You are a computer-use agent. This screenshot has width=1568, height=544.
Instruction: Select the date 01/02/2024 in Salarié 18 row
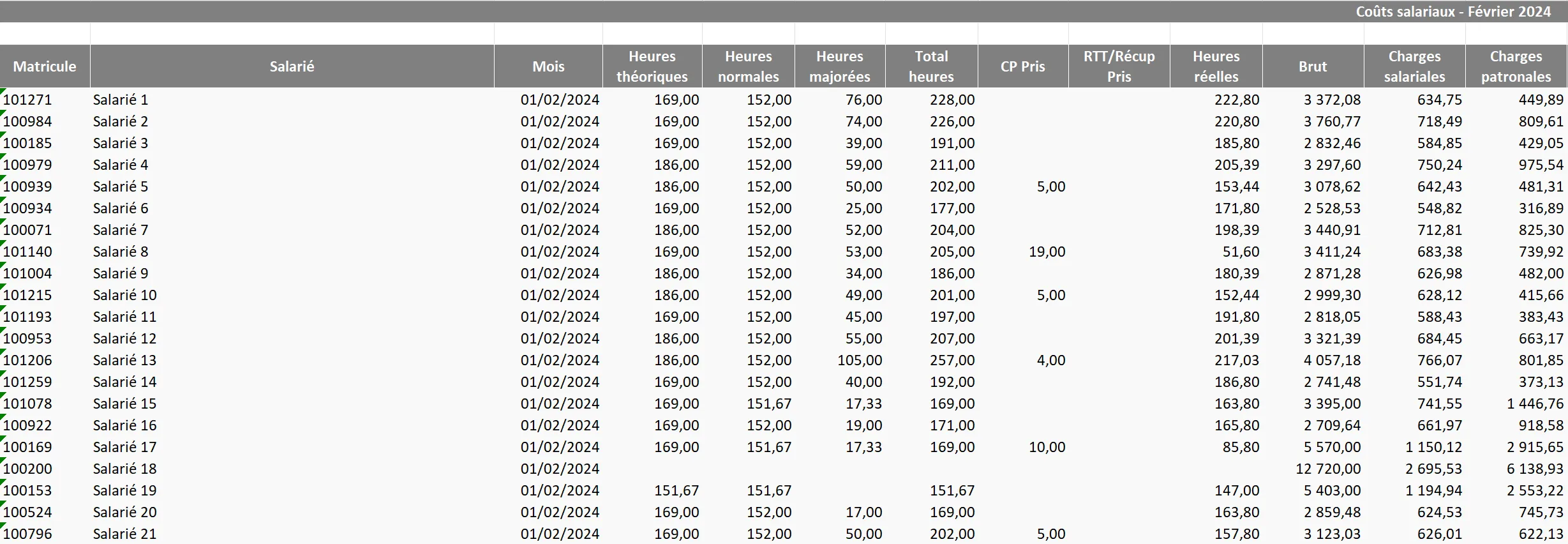(x=560, y=469)
